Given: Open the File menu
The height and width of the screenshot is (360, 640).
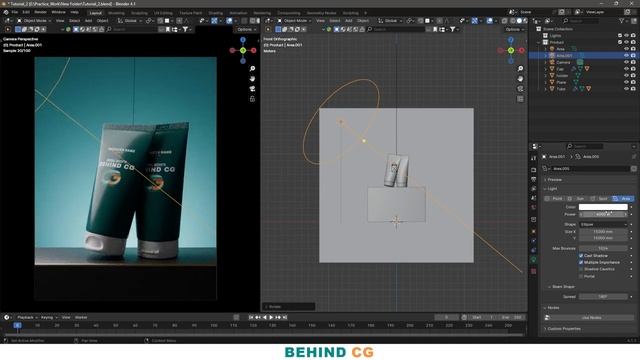Looking at the screenshot, I should pyautogui.click(x=15, y=12).
